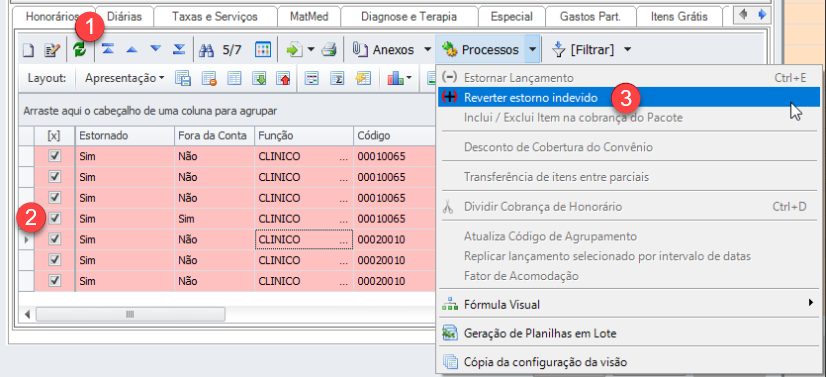Open the Anexos dropdown arrow
Viewport: 826px width, 377px height.
coord(427,50)
